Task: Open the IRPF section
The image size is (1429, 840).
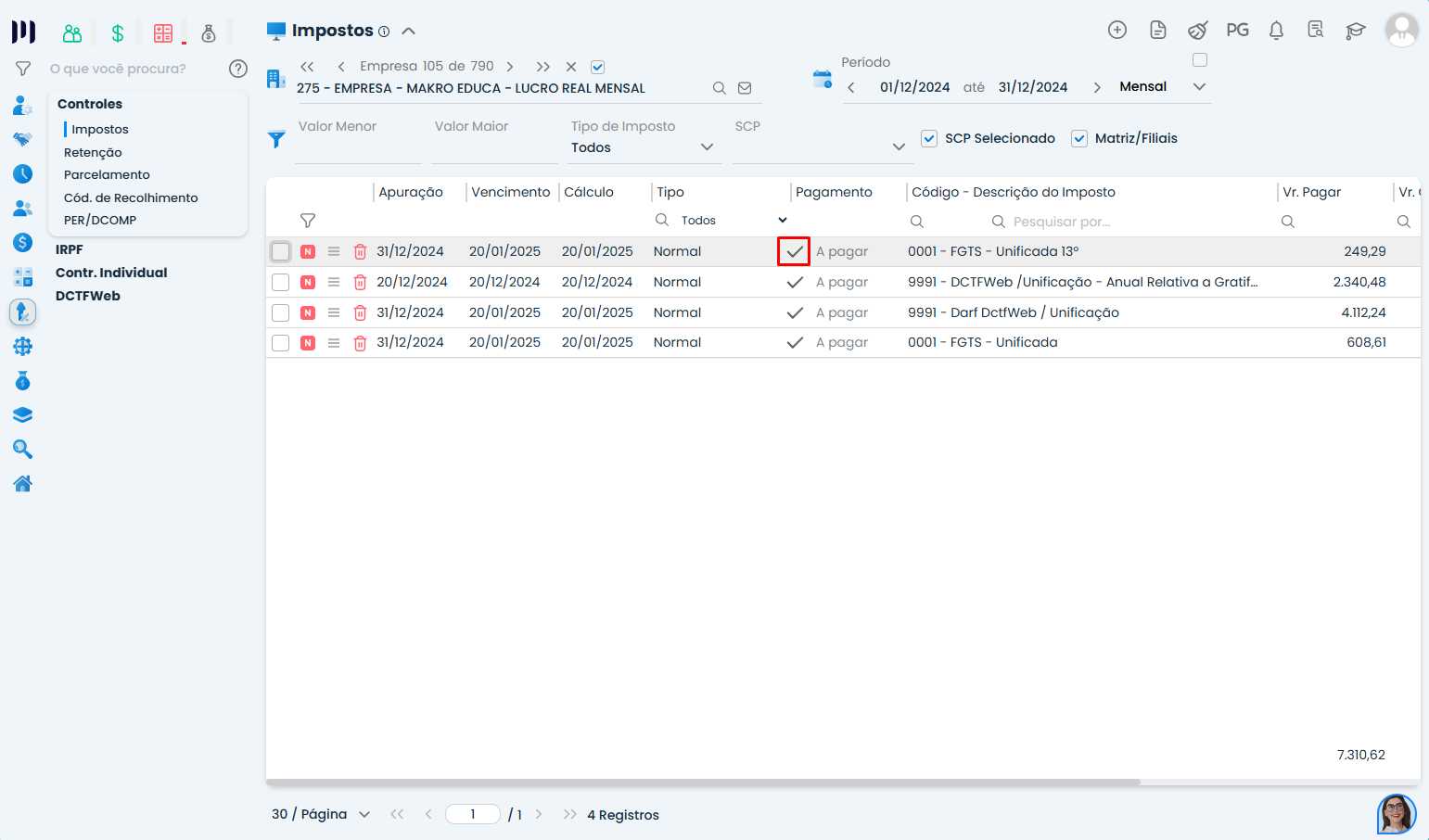Action: (70, 249)
